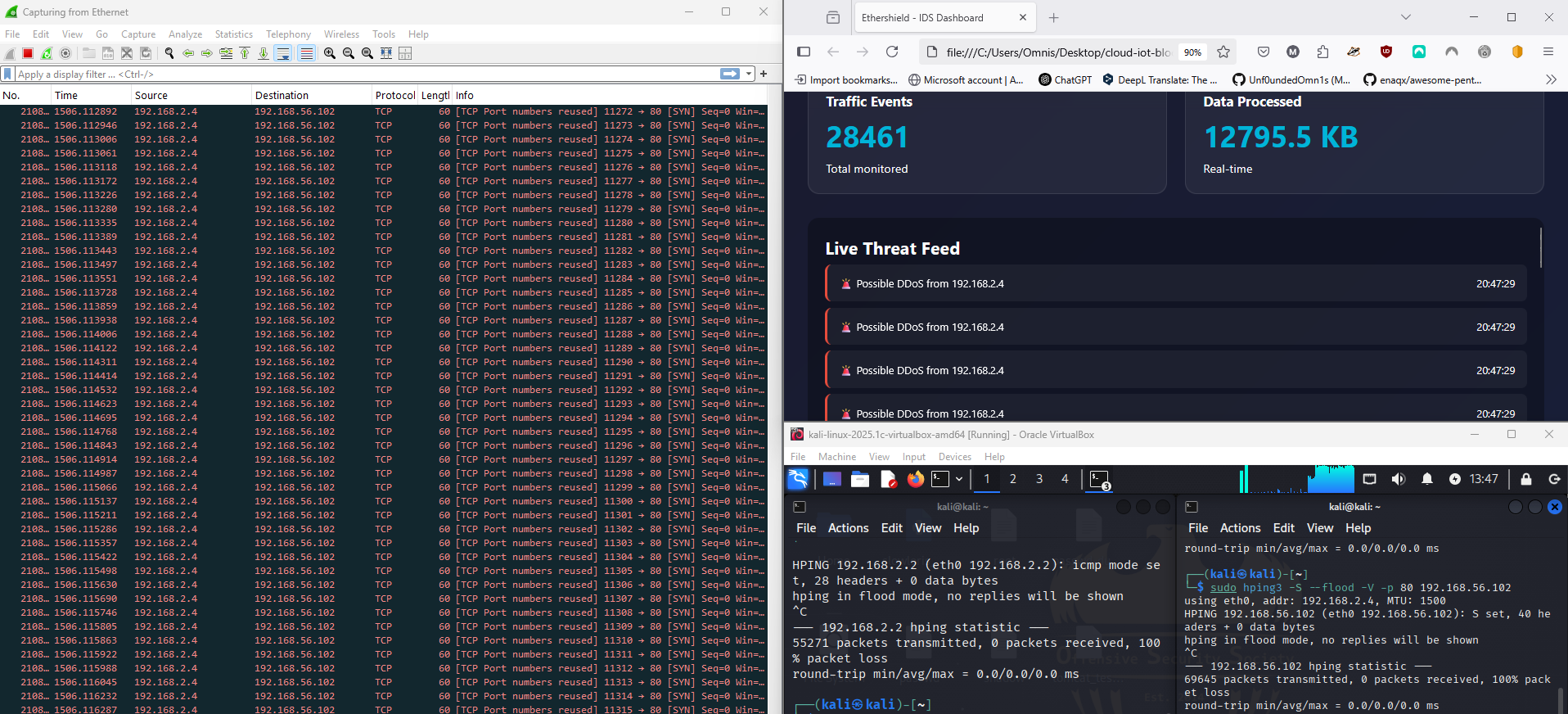Image resolution: width=1568 pixels, height=714 pixels.
Task: Apply display filter arrow button
Action: (x=729, y=74)
